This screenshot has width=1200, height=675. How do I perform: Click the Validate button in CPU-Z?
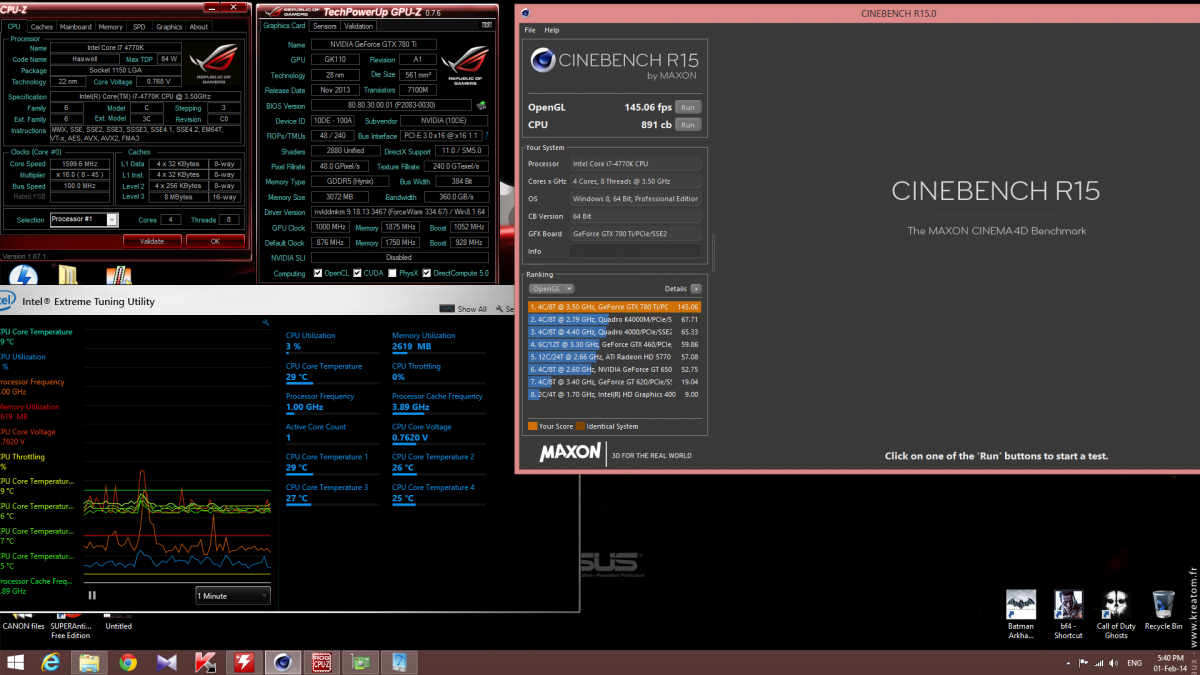click(x=152, y=241)
